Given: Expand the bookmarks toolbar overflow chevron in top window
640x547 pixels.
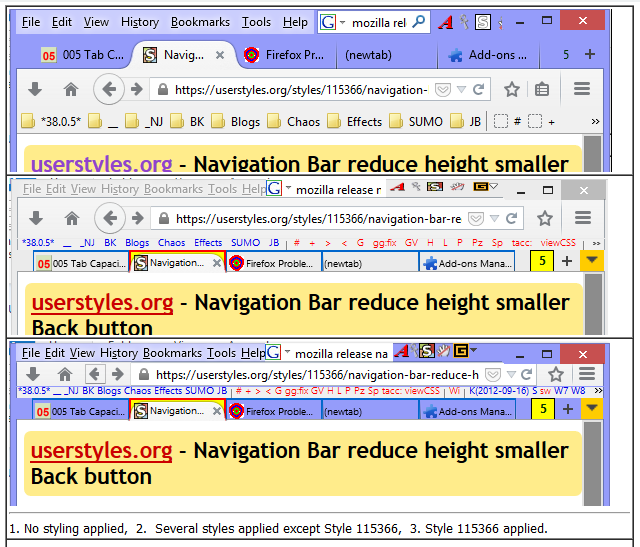Looking at the screenshot, I should [x=596, y=121].
